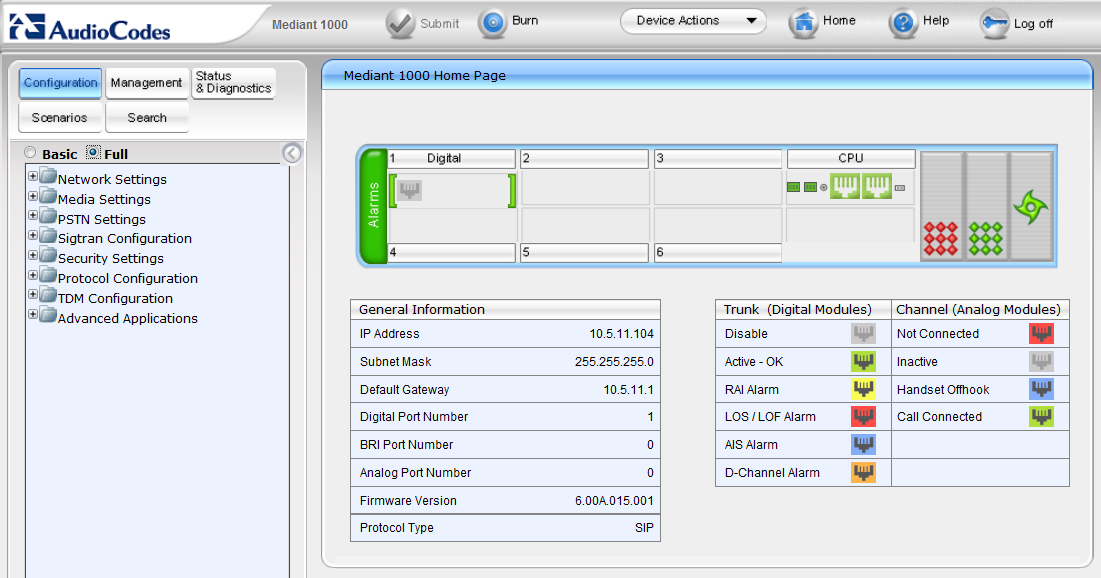Expand the PSTN Settings folder
This screenshot has width=1101, height=578.
point(33,215)
